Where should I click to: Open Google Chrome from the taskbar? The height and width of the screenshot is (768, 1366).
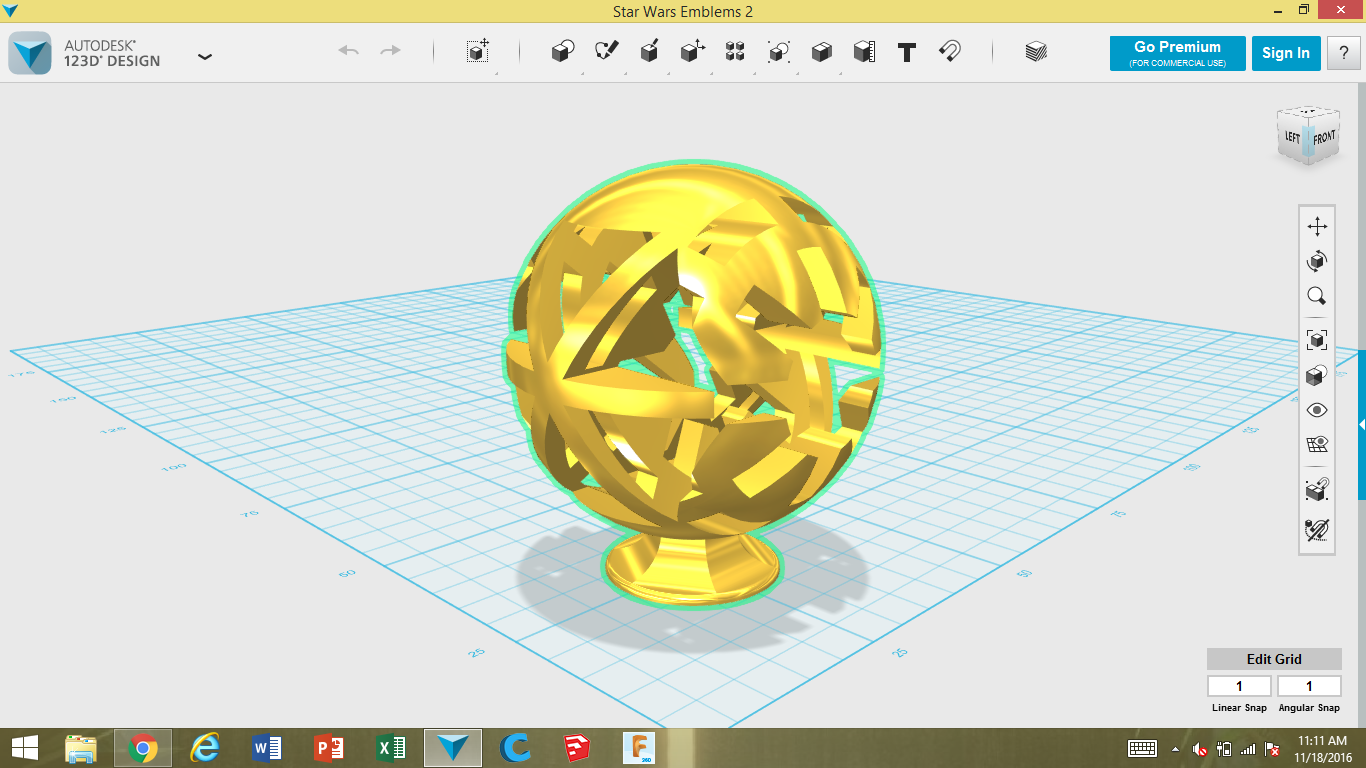pyautogui.click(x=143, y=748)
